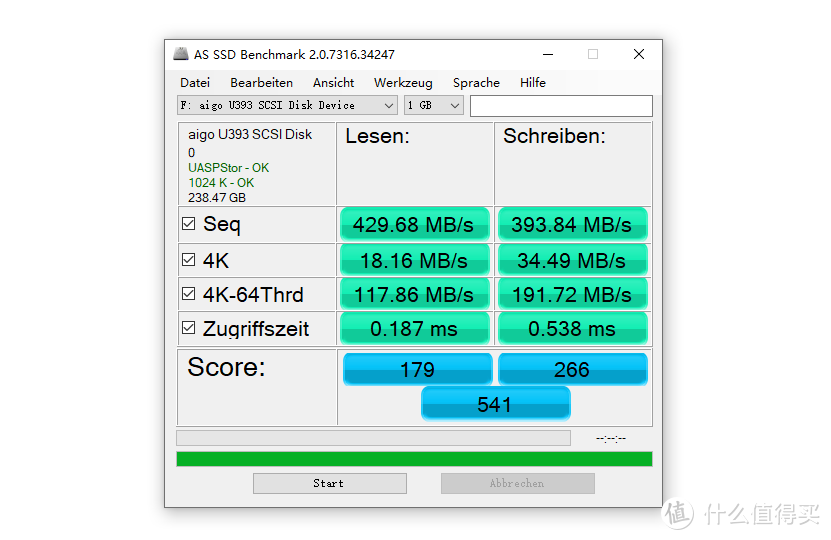Image resolution: width=831 pixels, height=540 pixels.
Task: Close the AS SSD Benchmark window
Action: coord(639,54)
